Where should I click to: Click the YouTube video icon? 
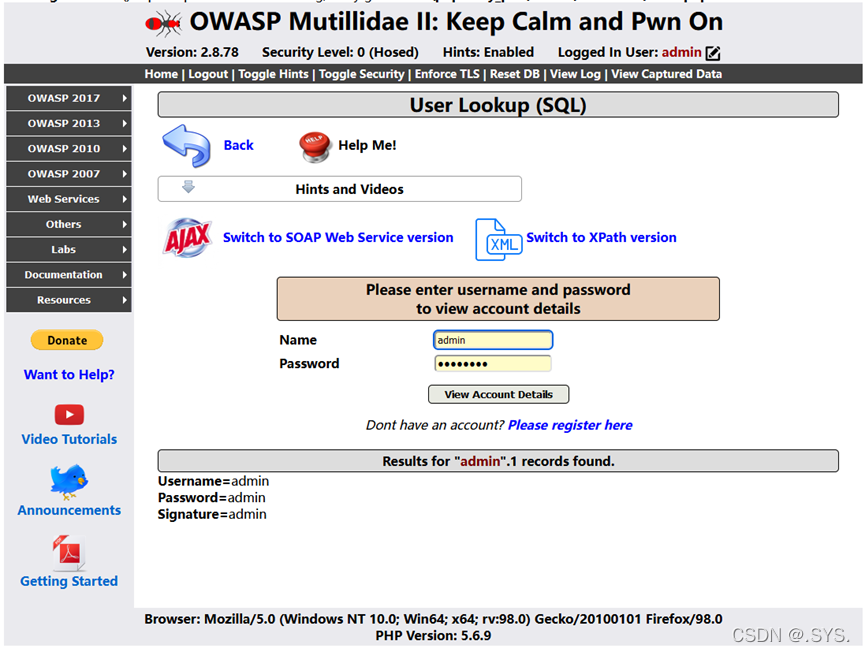[70, 414]
